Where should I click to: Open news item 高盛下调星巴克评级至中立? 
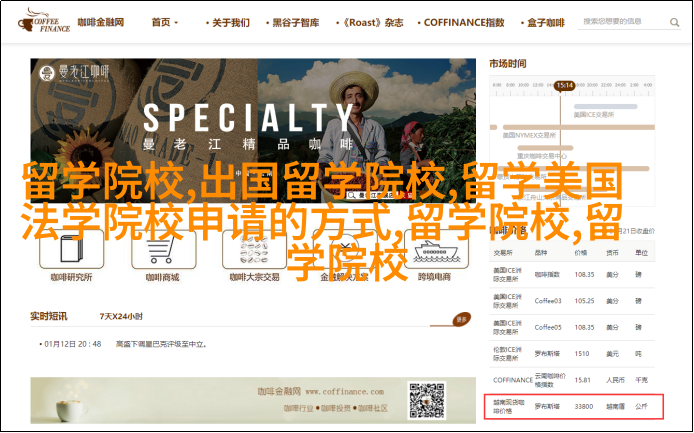coord(162,344)
